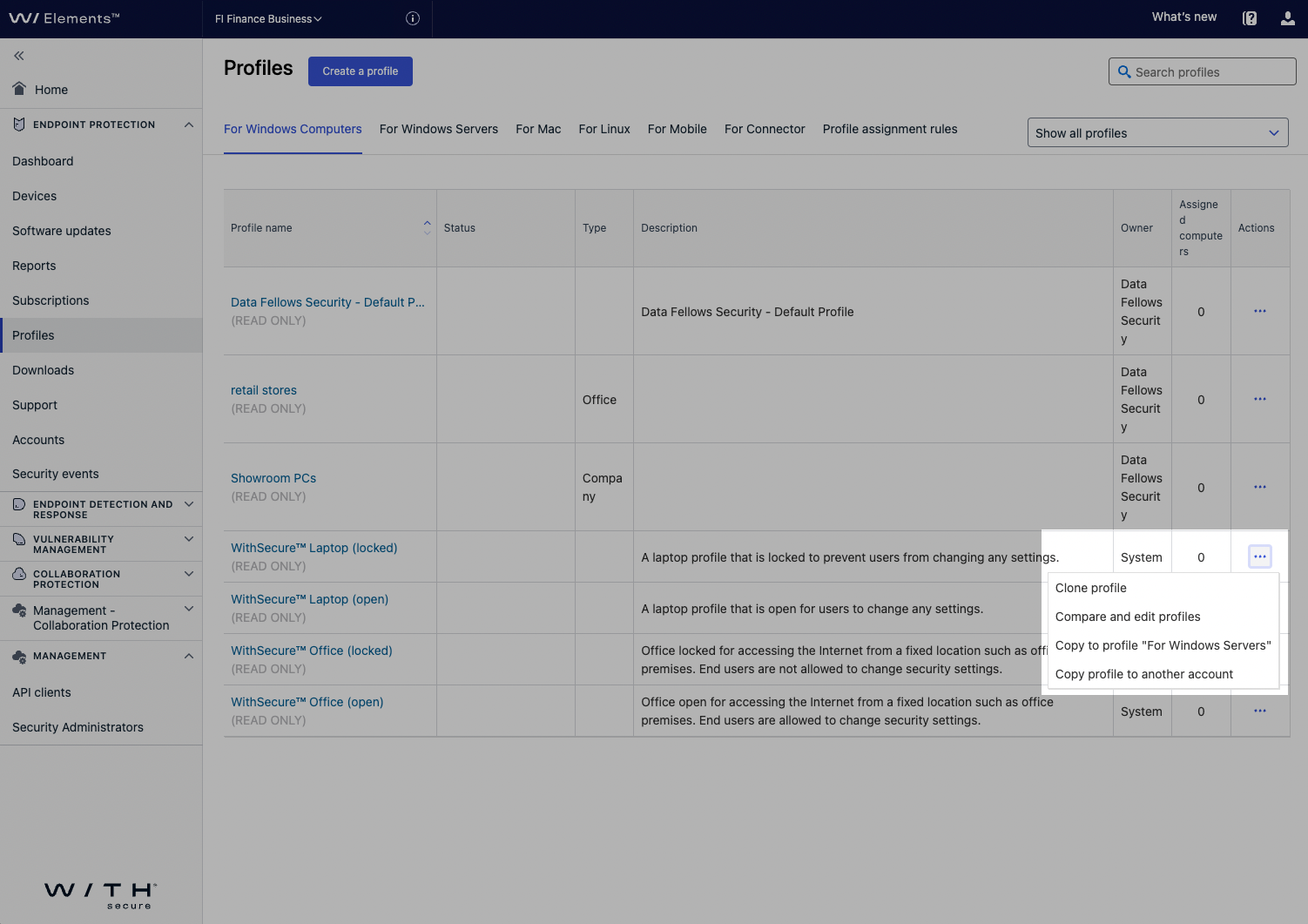The image size is (1308, 924).
Task: Switch to the For Mac tab
Action: pyautogui.click(x=538, y=129)
